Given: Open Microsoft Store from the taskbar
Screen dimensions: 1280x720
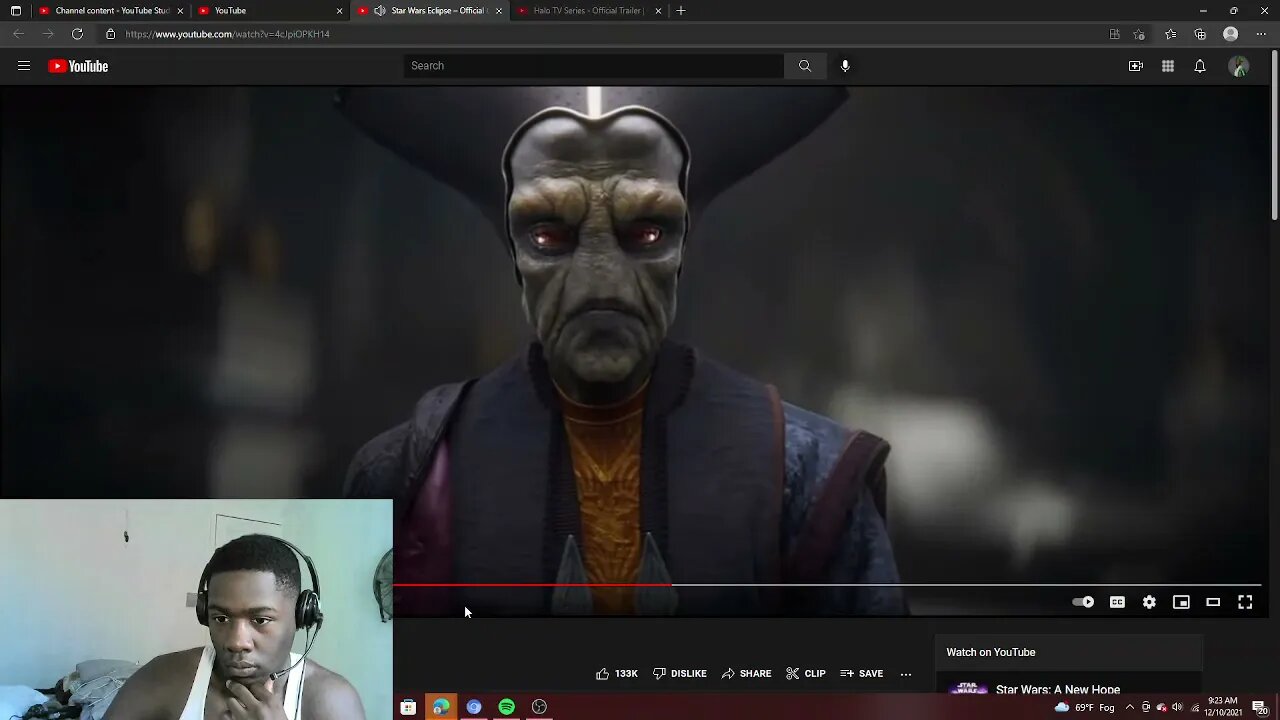Looking at the screenshot, I should tap(408, 707).
